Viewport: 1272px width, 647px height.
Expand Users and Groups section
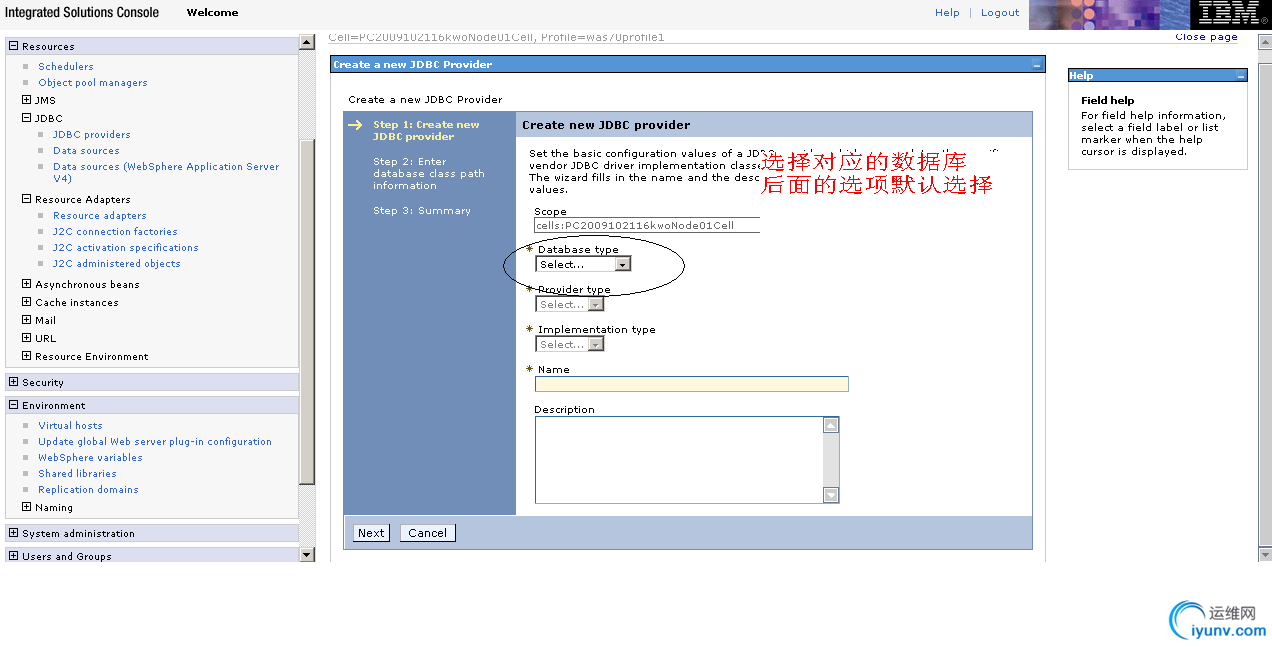13,556
